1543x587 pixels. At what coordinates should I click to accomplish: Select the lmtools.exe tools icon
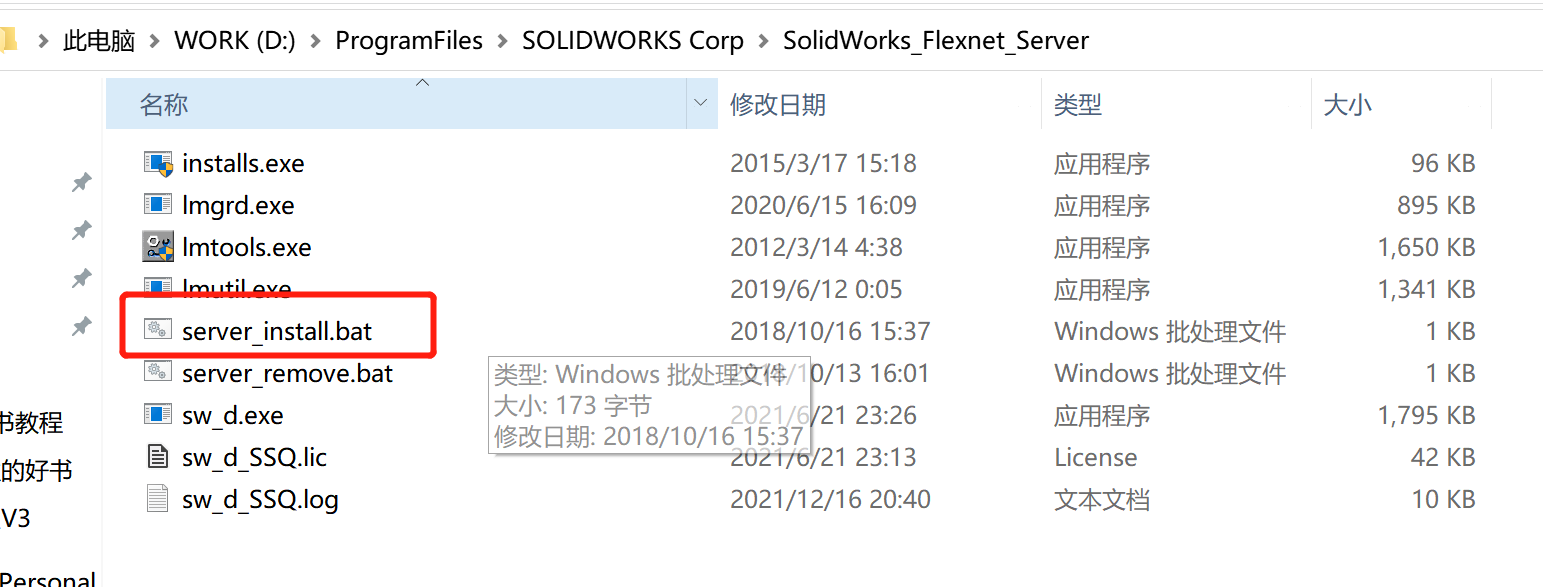pyautogui.click(x=158, y=247)
